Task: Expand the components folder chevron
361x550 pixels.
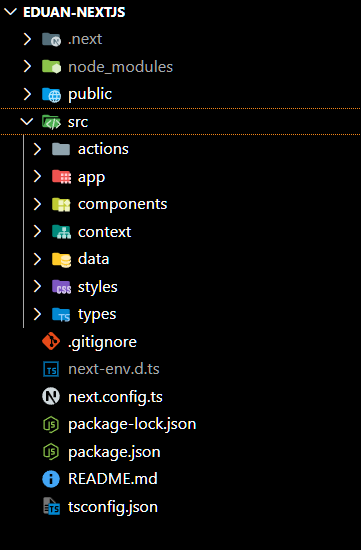Action: coord(37,204)
